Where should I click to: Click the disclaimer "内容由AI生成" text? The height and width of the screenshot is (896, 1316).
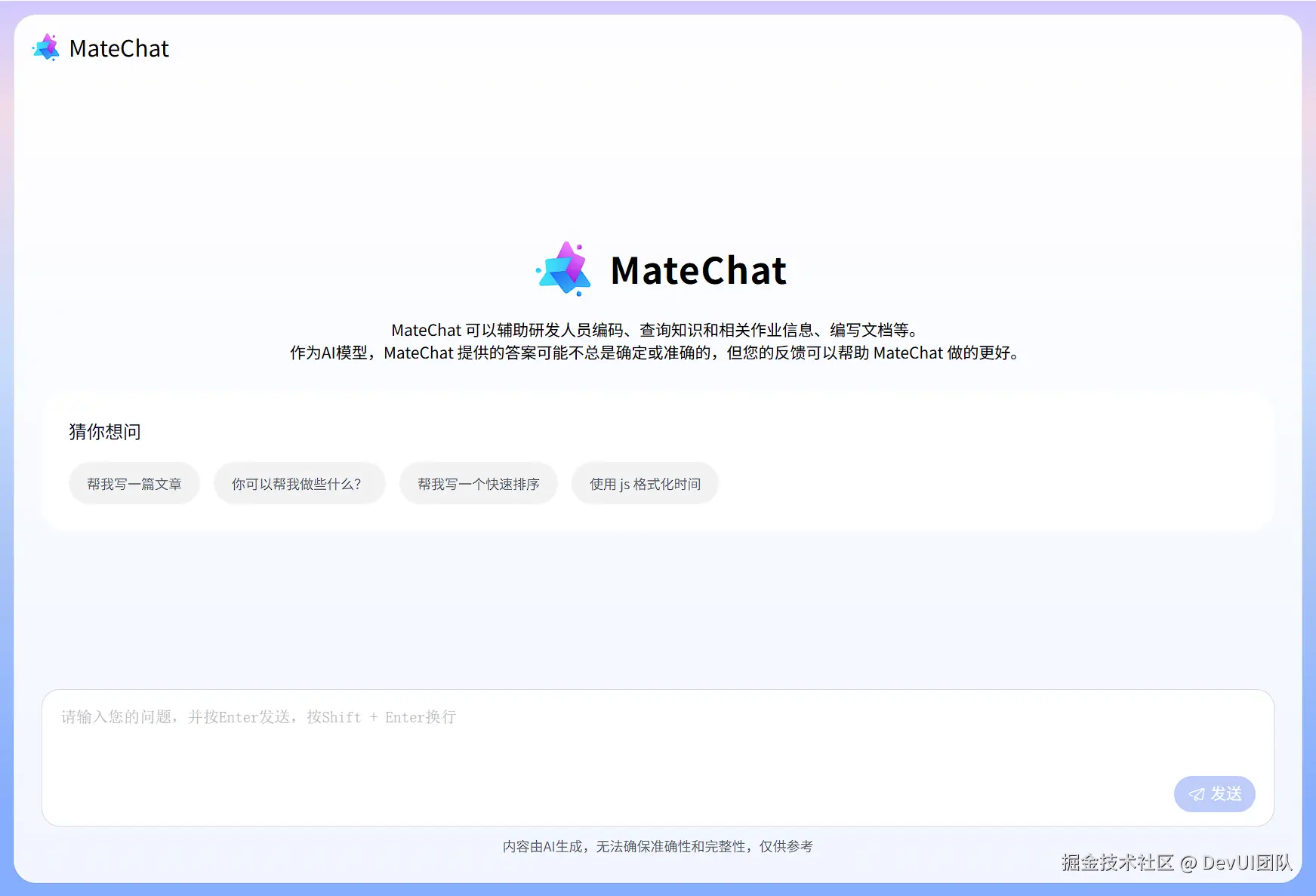[658, 847]
